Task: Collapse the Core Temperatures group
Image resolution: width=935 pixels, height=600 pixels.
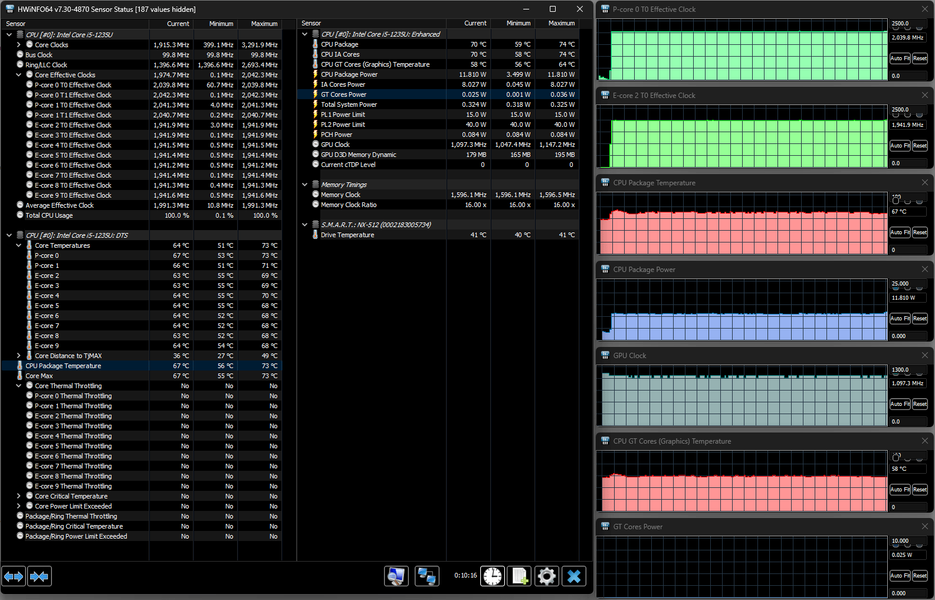Action: pyautogui.click(x=19, y=245)
